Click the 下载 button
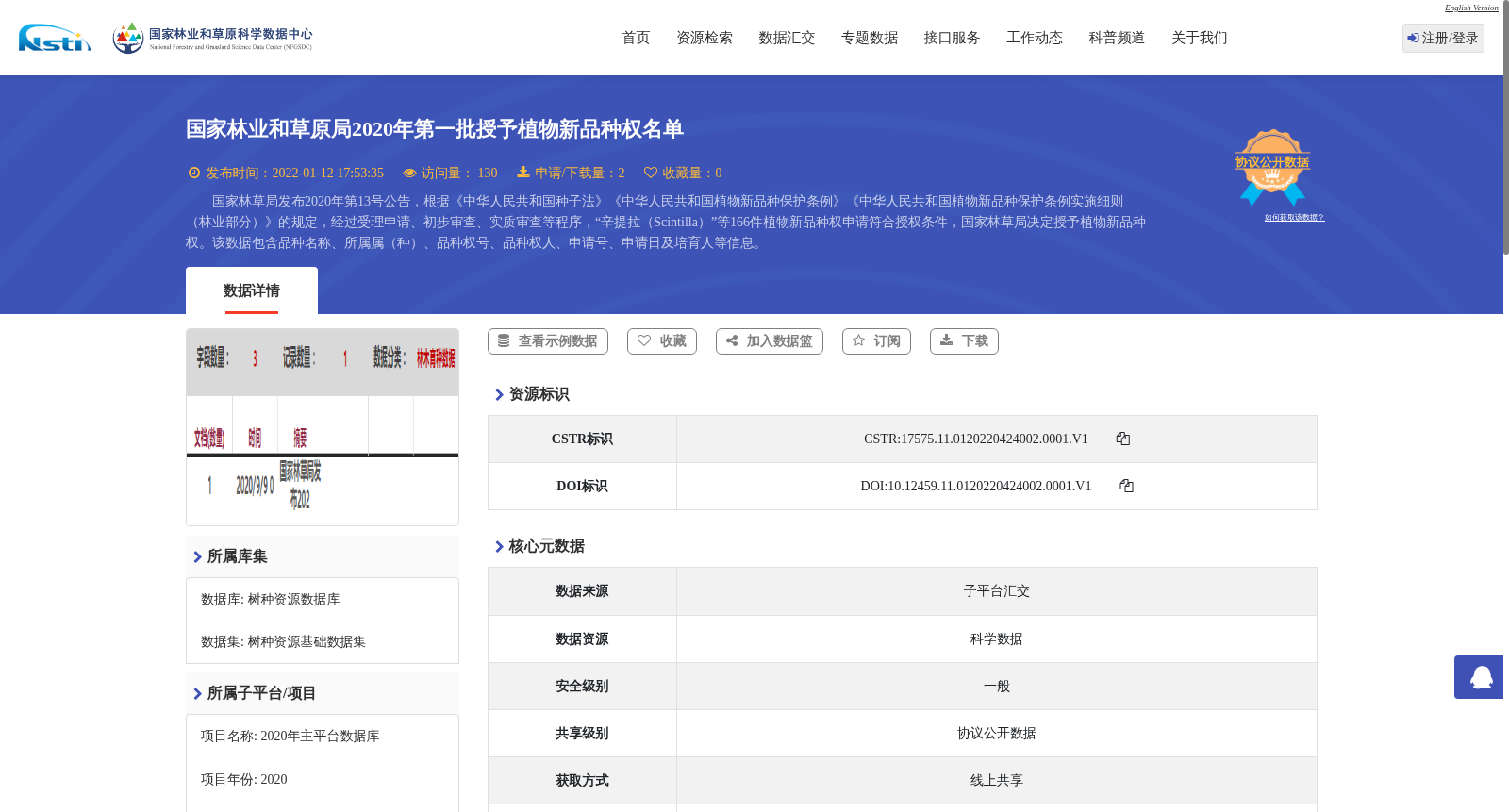The width and height of the screenshot is (1509, 812). point(964,341)
